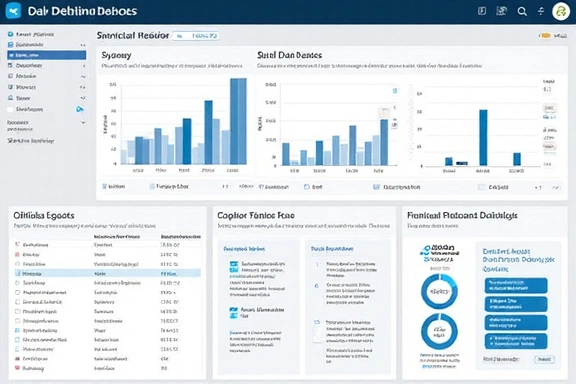Image resolution: width=576 pixels, height=384 pixels.
Task: Toggle the white circle on the last sidebar item
Action: (x=10, y=110)
